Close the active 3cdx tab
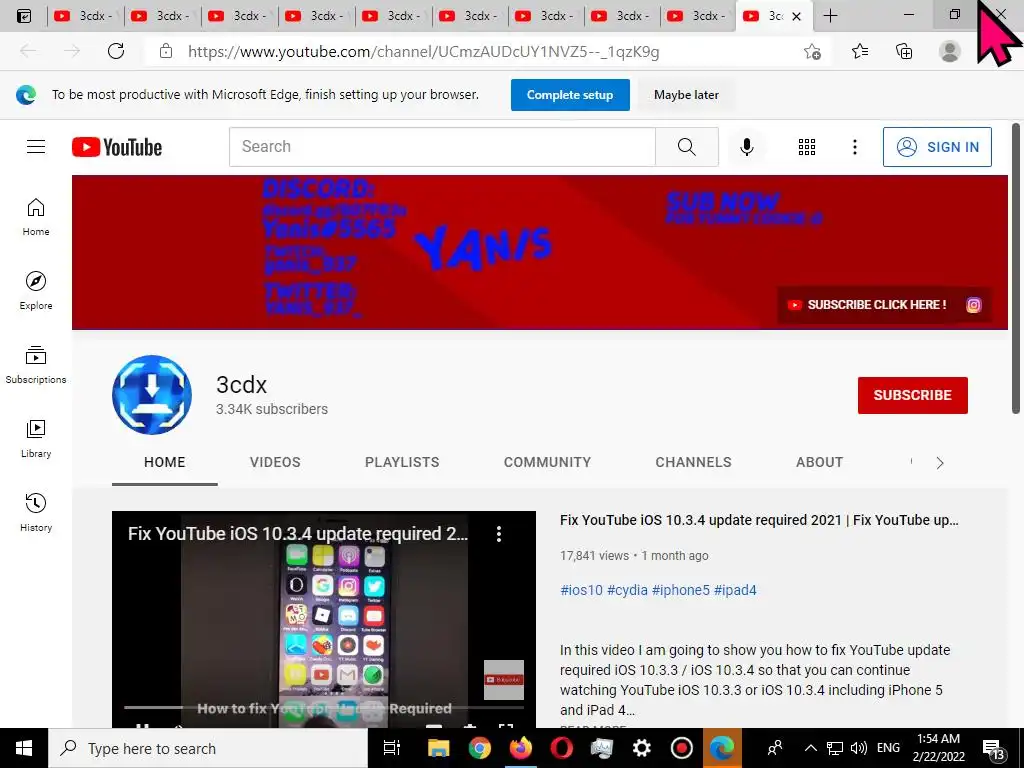Image resolution: width=1024 pixels, height=768 pixels. click(x=796, y=16)
